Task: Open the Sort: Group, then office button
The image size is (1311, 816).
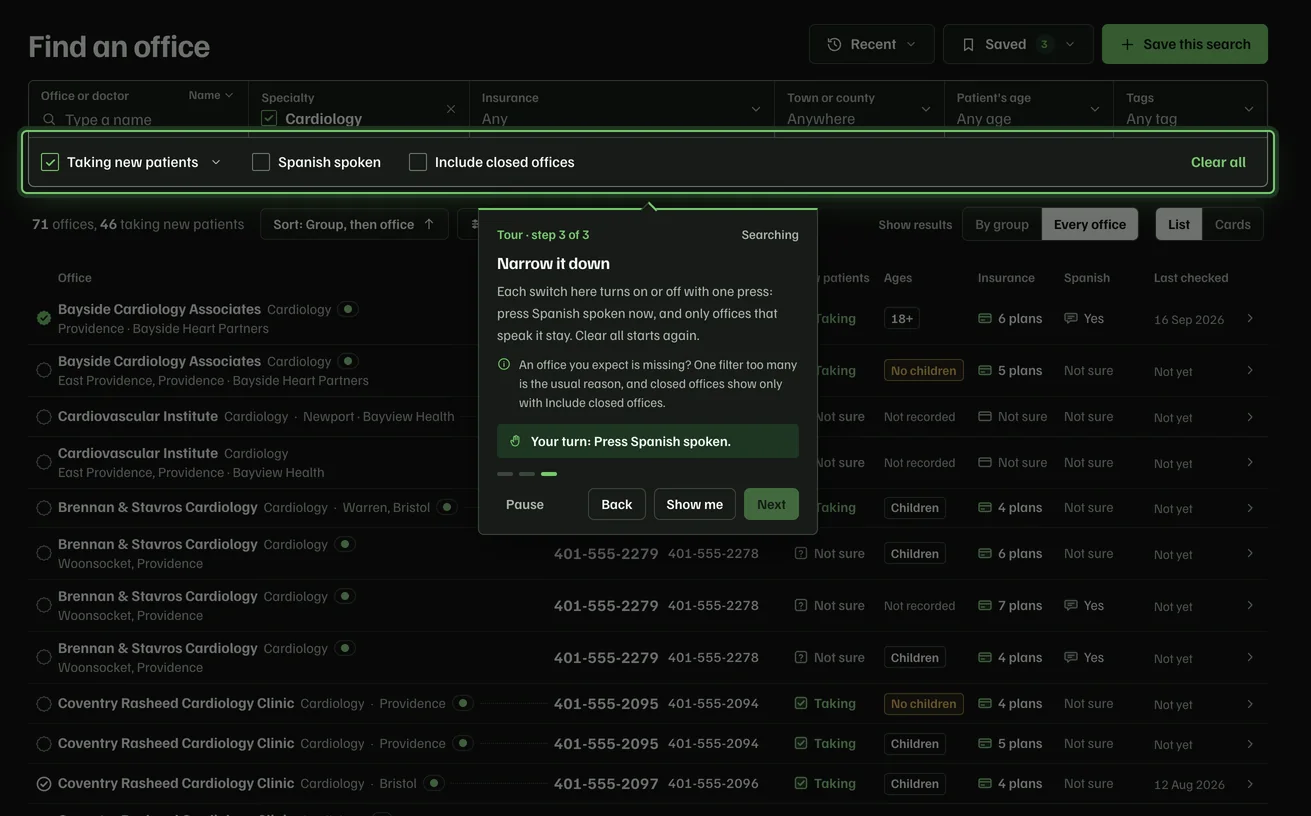Action: click(354, 224)
